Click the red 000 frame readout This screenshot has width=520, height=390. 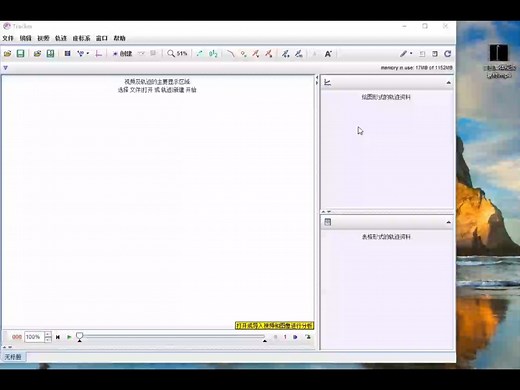tap(17, 337)
